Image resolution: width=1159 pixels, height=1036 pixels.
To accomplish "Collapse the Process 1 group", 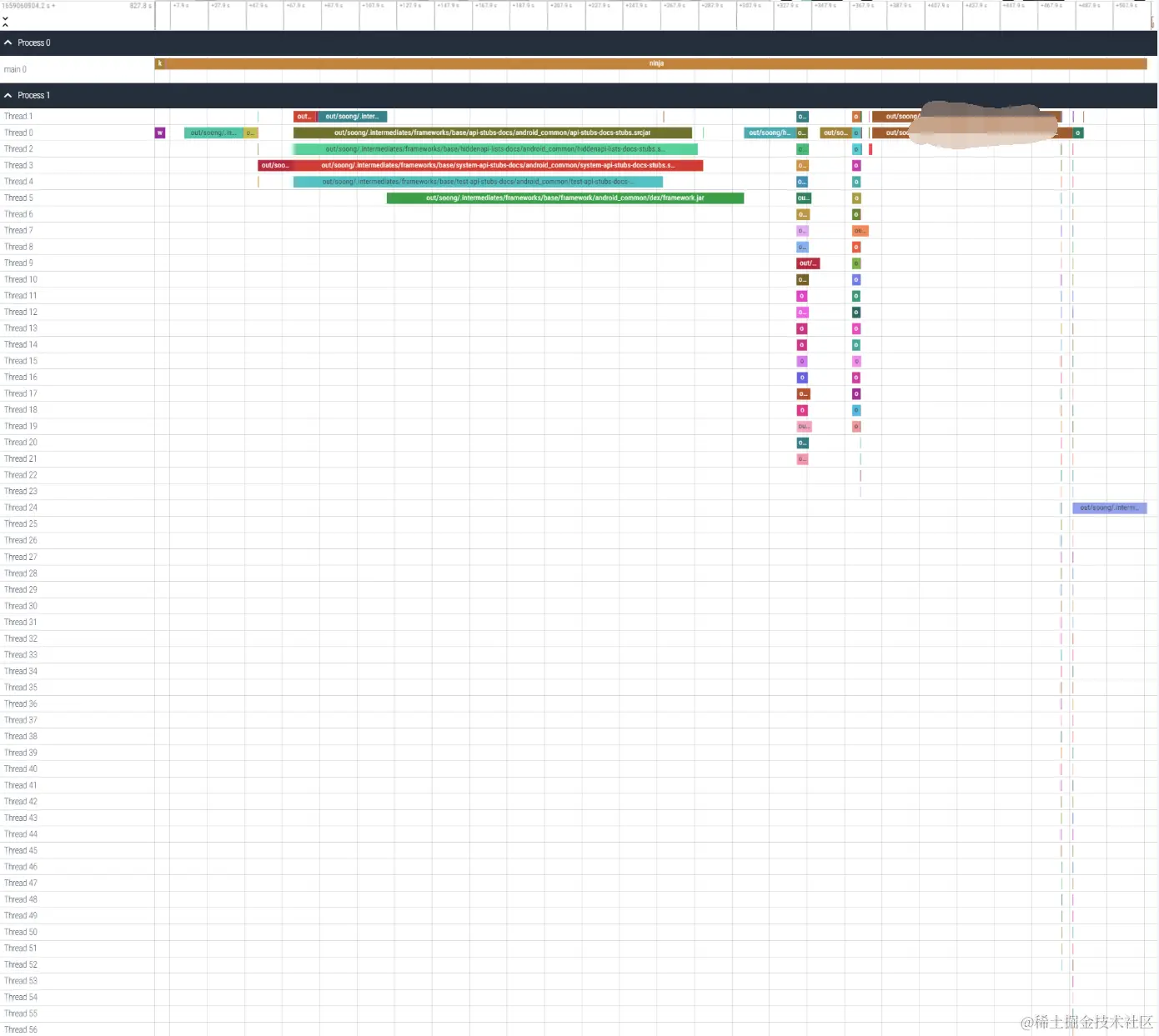I will 8,95.
